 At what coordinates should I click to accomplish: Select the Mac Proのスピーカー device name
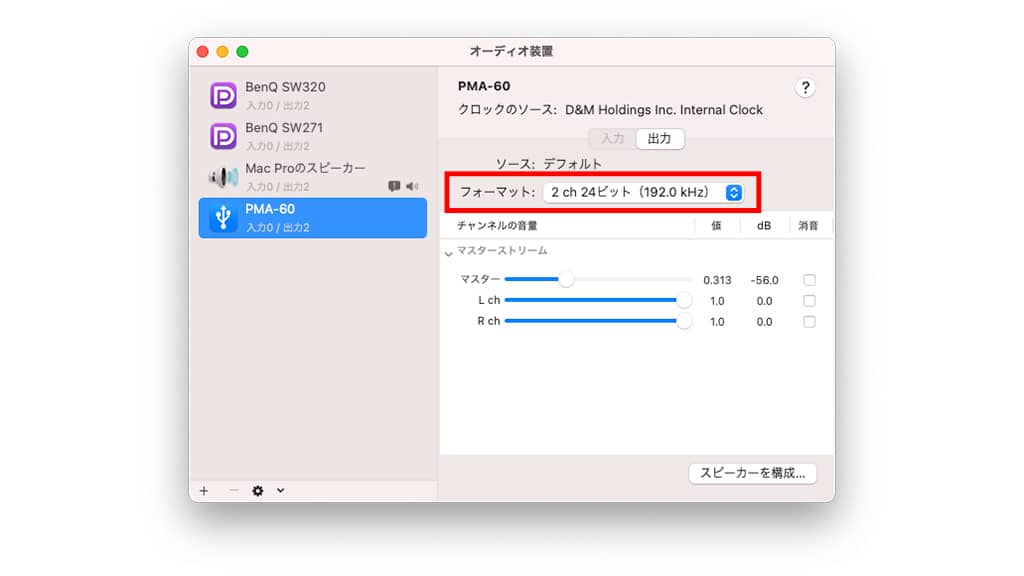pyautogui.click(x=305, y=168)
